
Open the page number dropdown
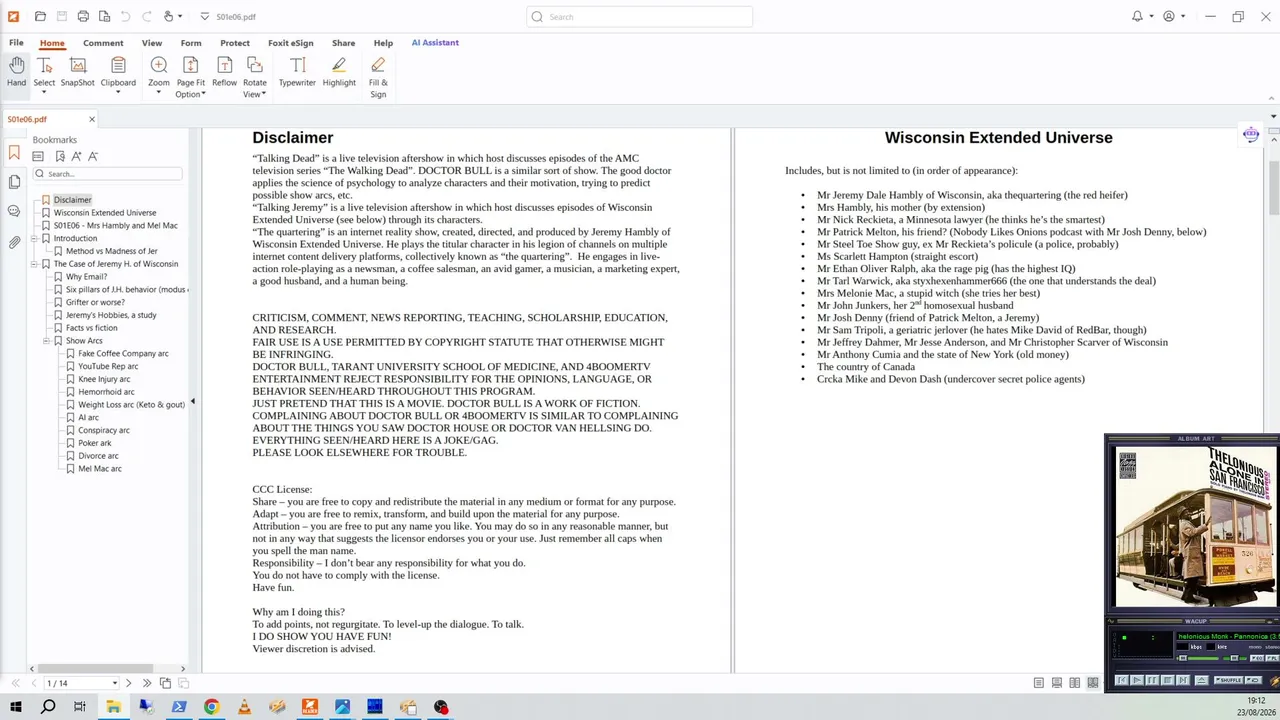pyautogui.click(x=114, y=683)
